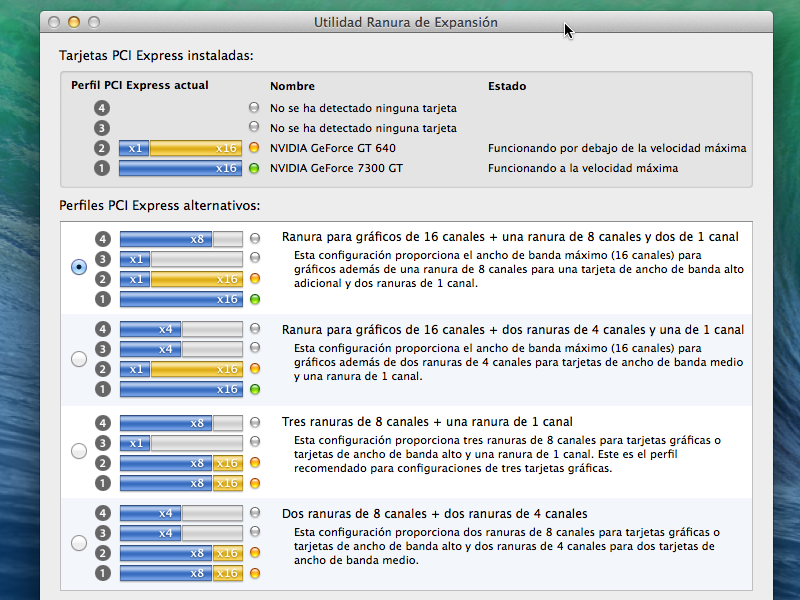Click slot 4 x4 bar in Dos ranuras de 8 + dos de 4 profile
Image resolution: width=800 pixels, height=600 pixels.
(x=181, y=513)
